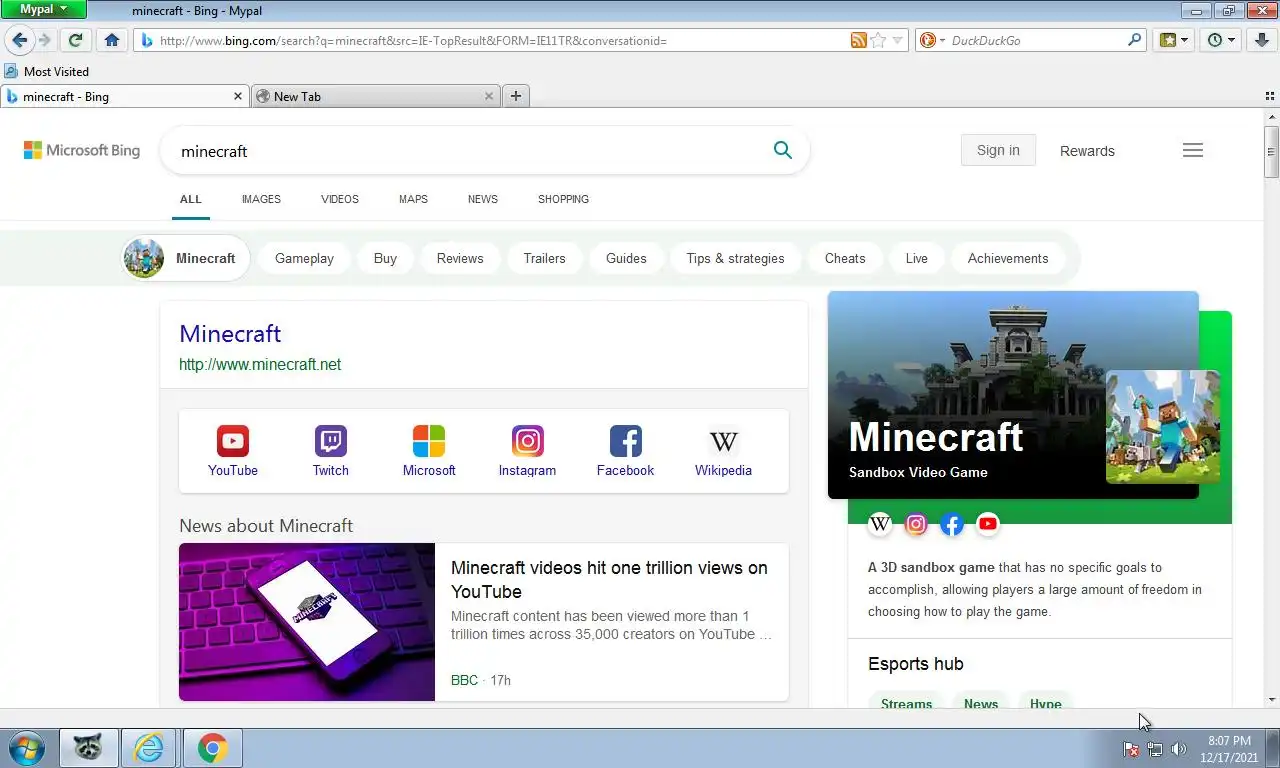The width and height of the screenshot is (1280, 768).
Task: Open the browser home page icon
Action: [x=111, y=40]
